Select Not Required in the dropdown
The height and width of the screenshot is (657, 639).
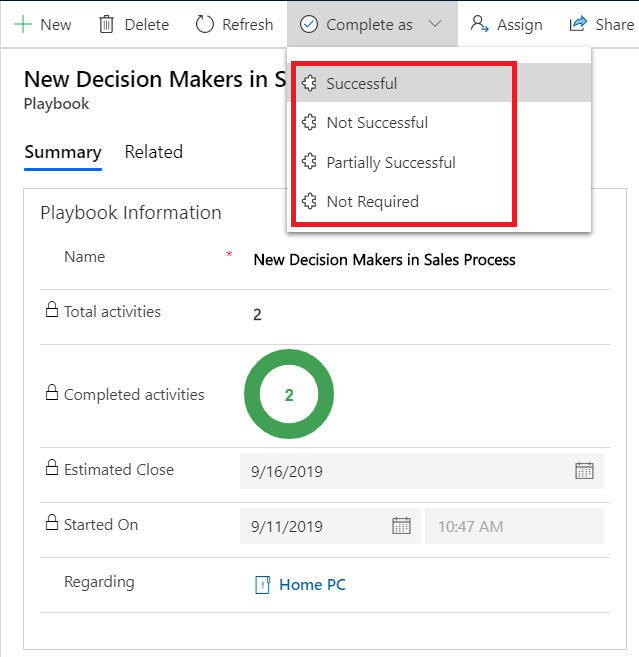click(x=372, y=202)
